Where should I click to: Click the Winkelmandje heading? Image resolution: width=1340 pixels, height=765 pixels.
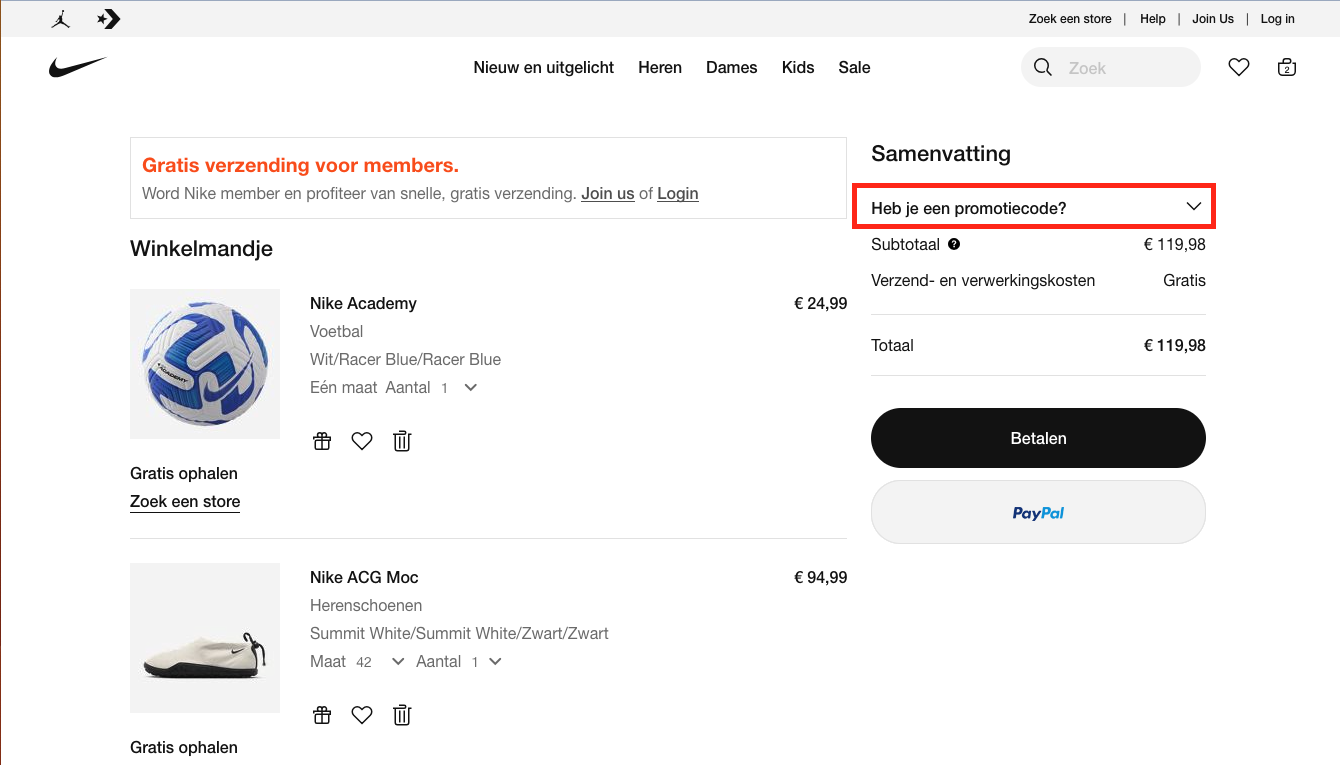pyautogui.click(x=201, y=248)
